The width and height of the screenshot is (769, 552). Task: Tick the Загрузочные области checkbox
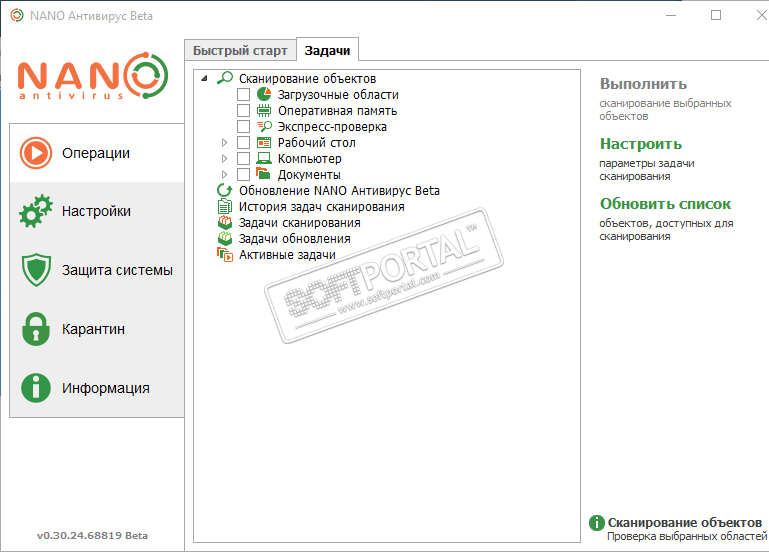(x=243, y=94)
